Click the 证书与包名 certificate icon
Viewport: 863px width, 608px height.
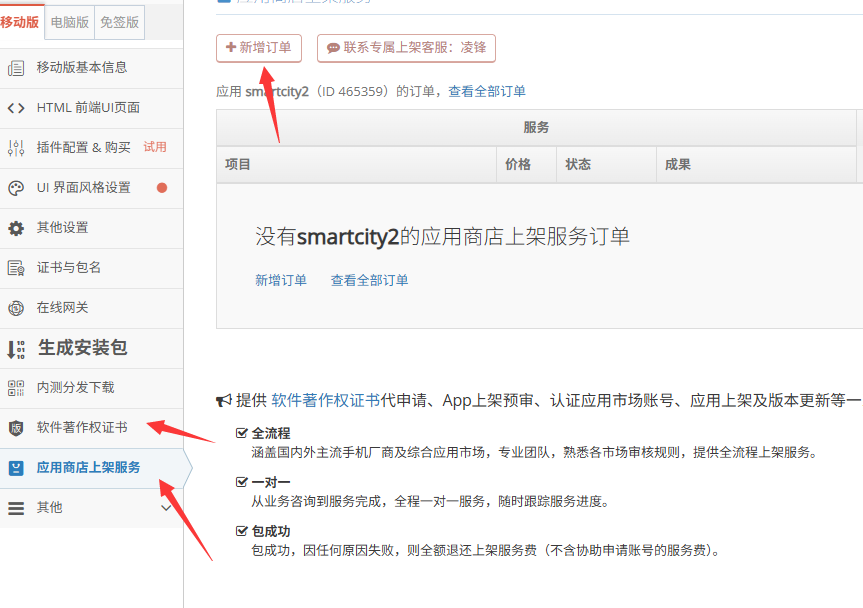[x=16, y=268]
